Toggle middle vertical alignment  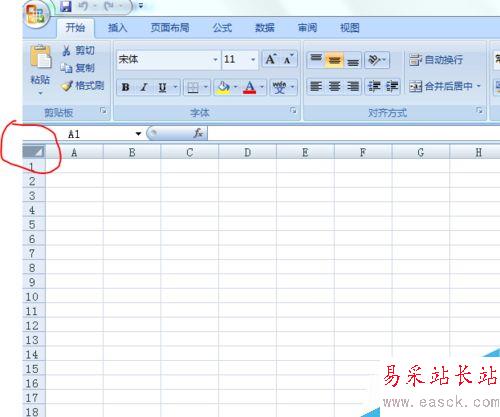coord(334,60)
